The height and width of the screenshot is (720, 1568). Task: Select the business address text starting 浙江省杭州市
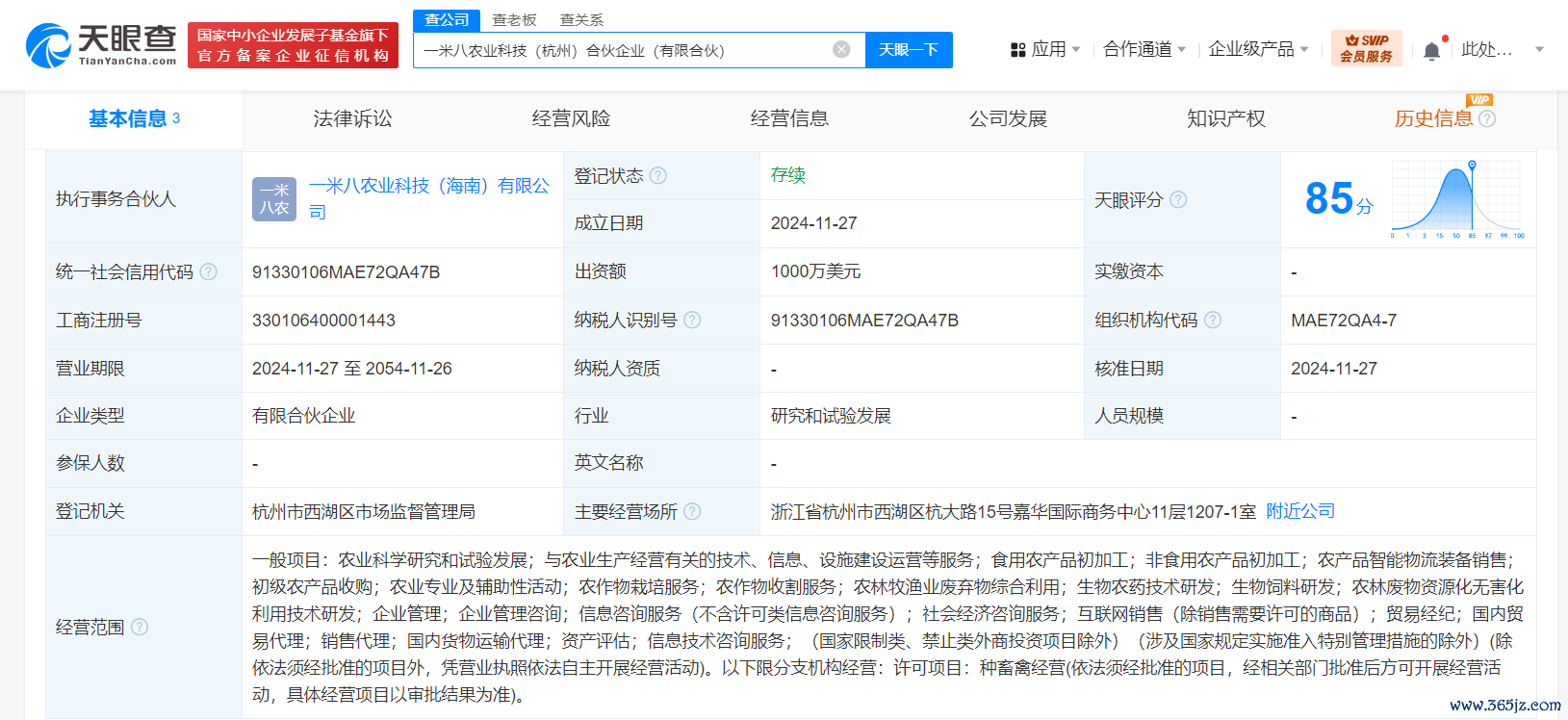click(1013, 512)
